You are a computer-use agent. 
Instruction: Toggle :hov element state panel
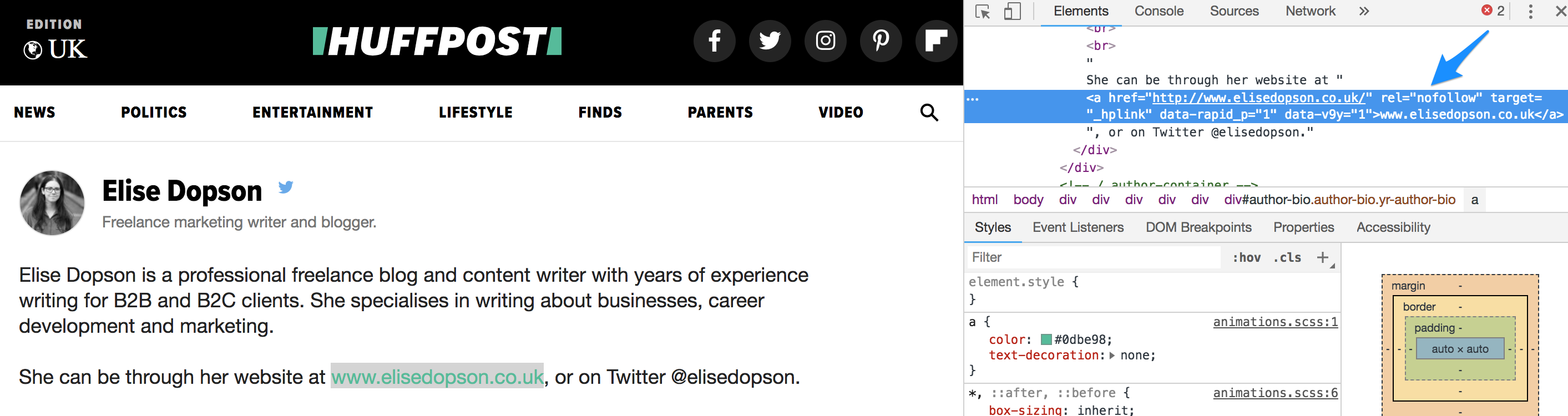[1246, 258]
